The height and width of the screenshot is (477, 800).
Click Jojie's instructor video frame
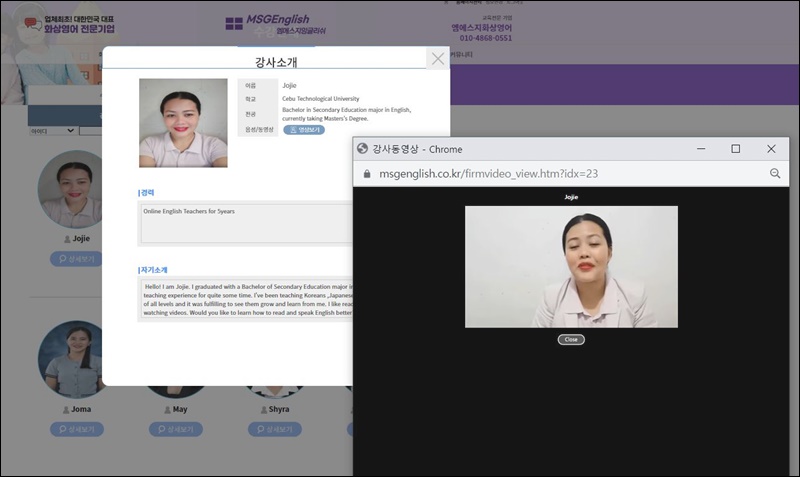571,267
